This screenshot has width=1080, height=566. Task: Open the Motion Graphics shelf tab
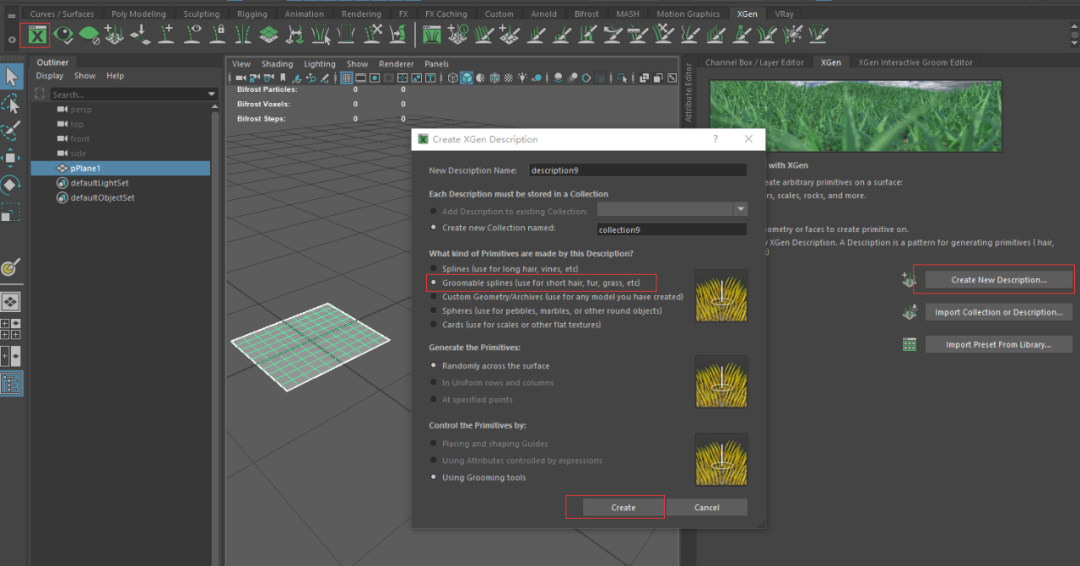pos(687,14)
